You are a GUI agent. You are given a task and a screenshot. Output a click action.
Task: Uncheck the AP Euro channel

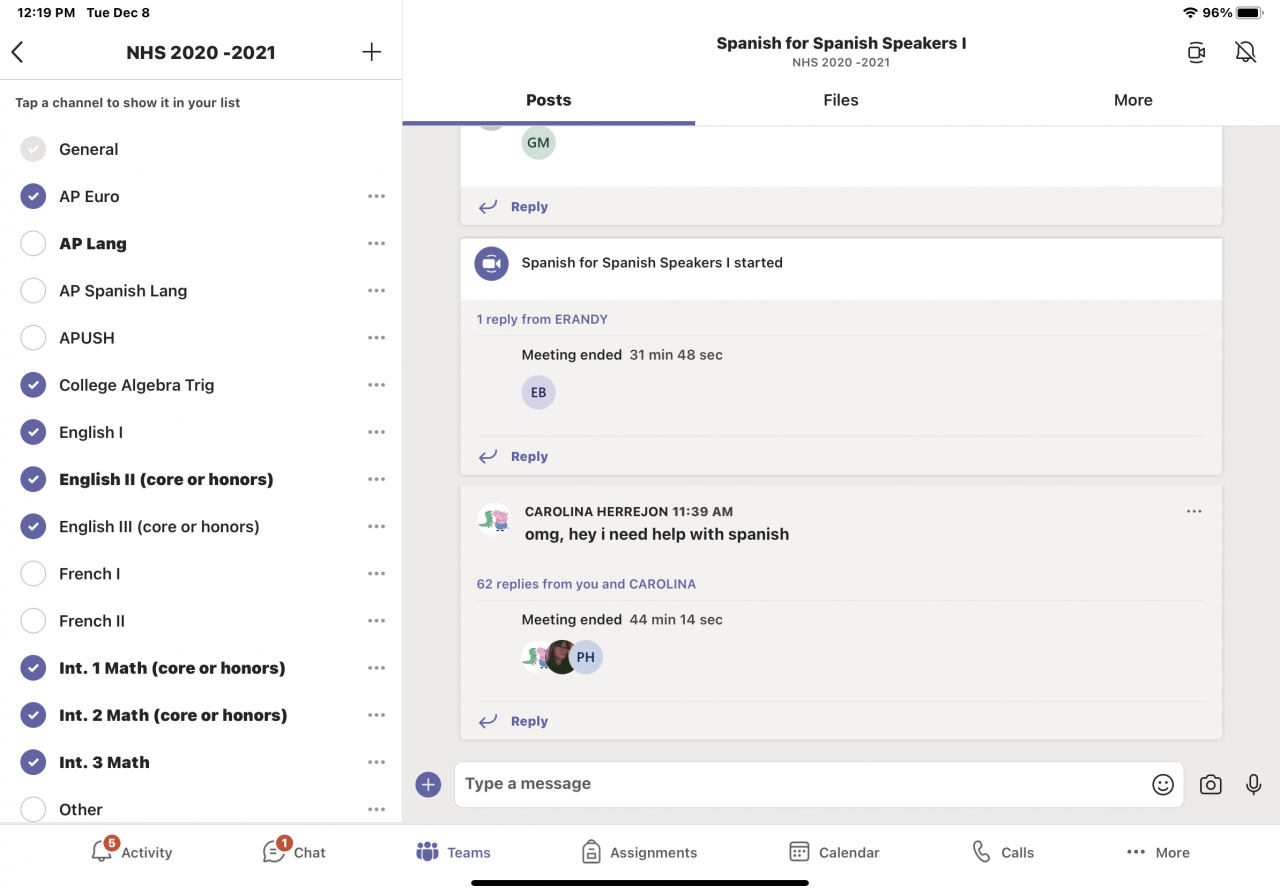pyautogui.click(x=33, y=196)
